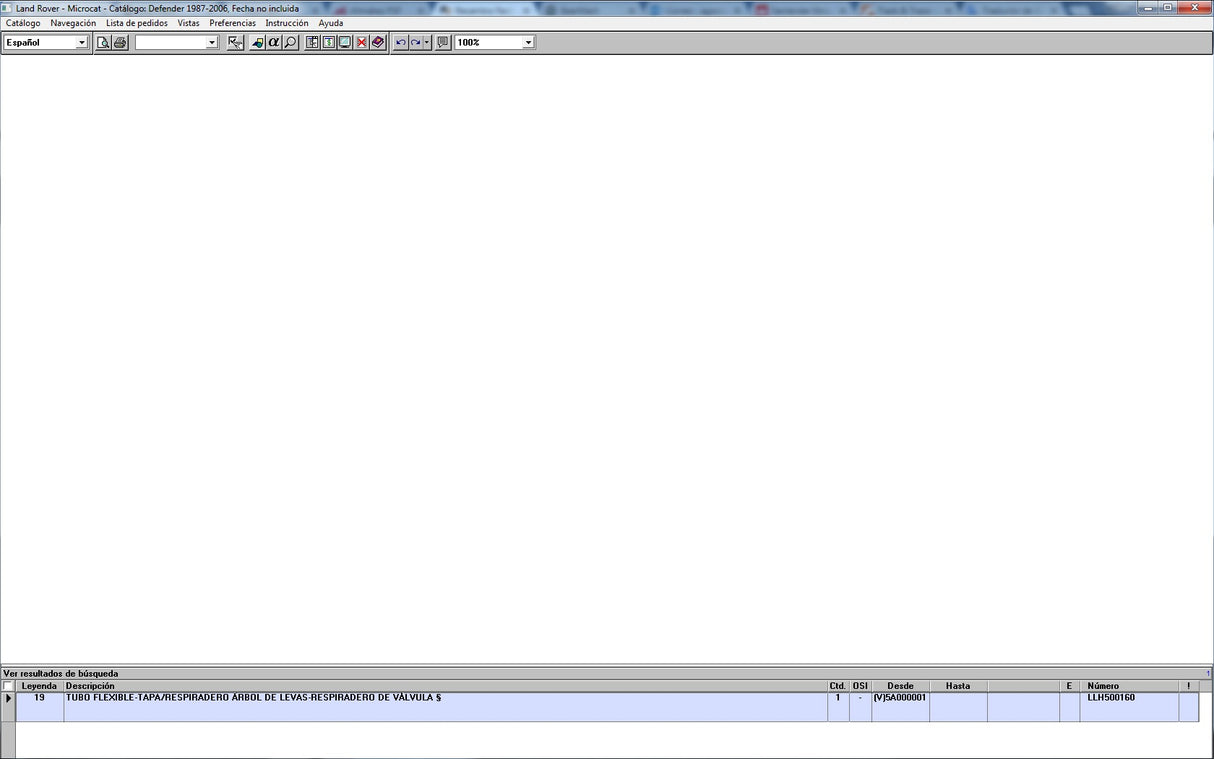Click the redo arrow icon
Screen dimensions: 1214x759
pyautogui.click(x=415, y=43)
